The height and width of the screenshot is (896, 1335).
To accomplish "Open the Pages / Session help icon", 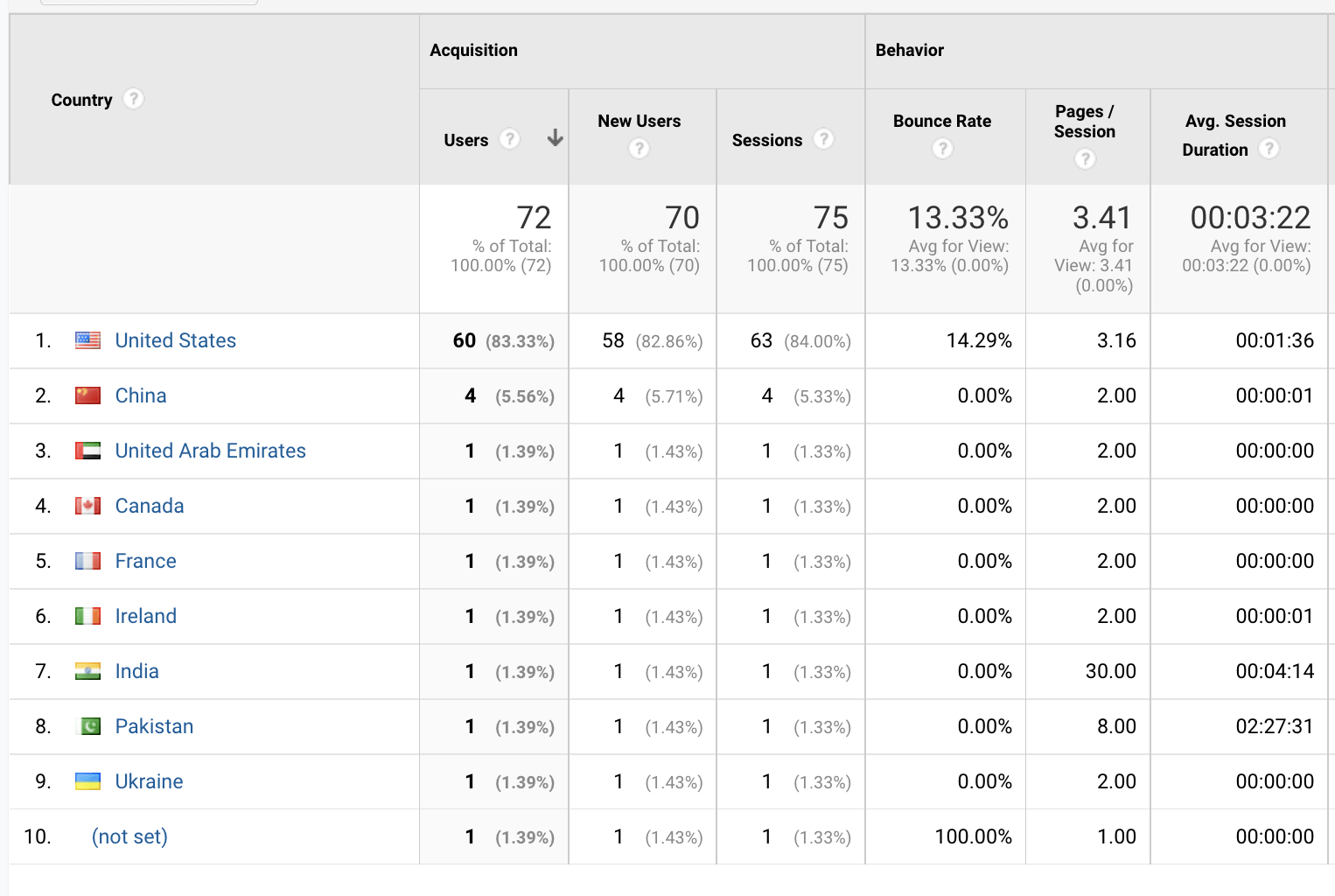I will [1085, 159].
